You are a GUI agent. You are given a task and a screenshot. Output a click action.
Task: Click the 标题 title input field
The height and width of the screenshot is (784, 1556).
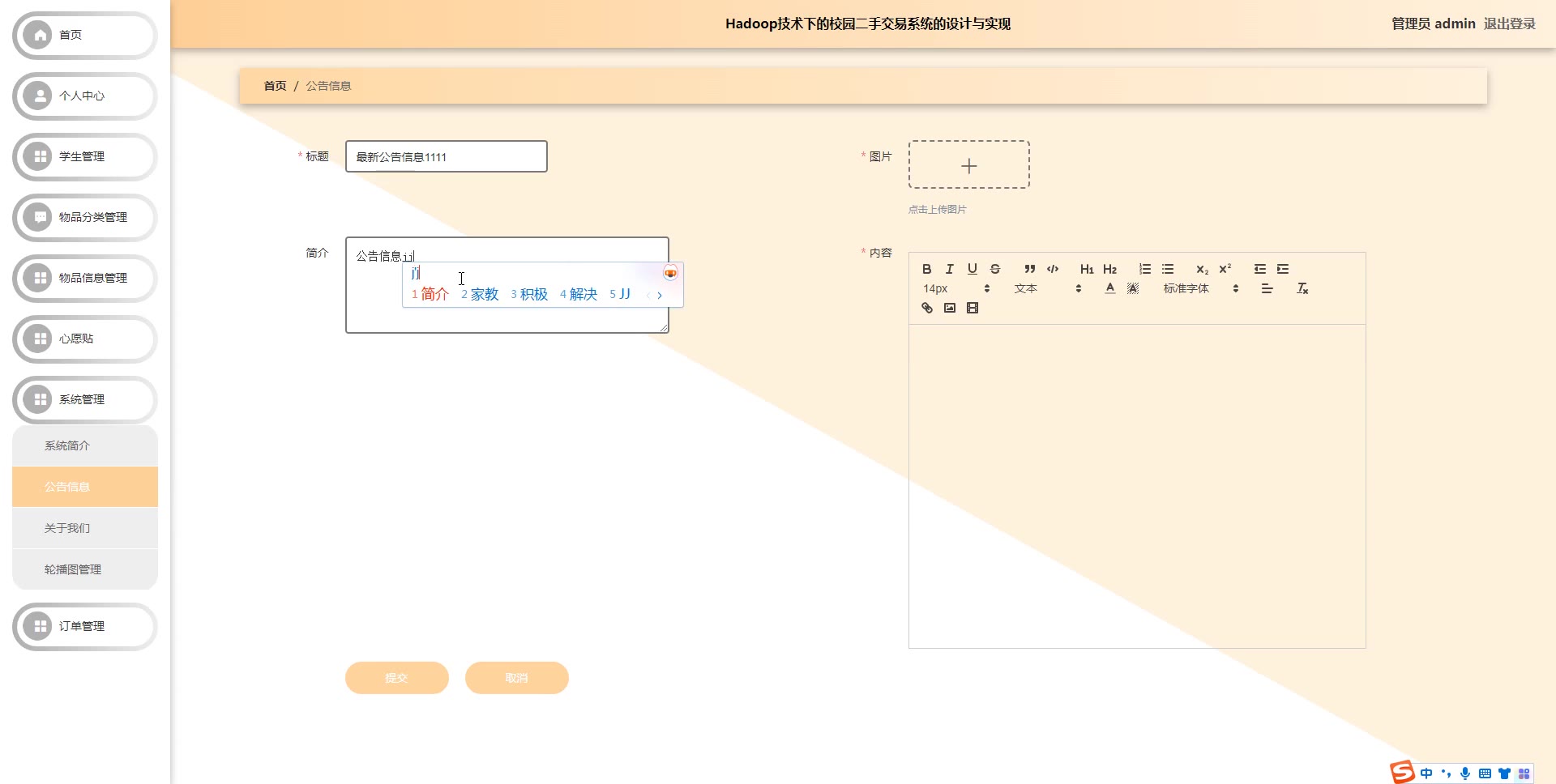tap(447, 156)
